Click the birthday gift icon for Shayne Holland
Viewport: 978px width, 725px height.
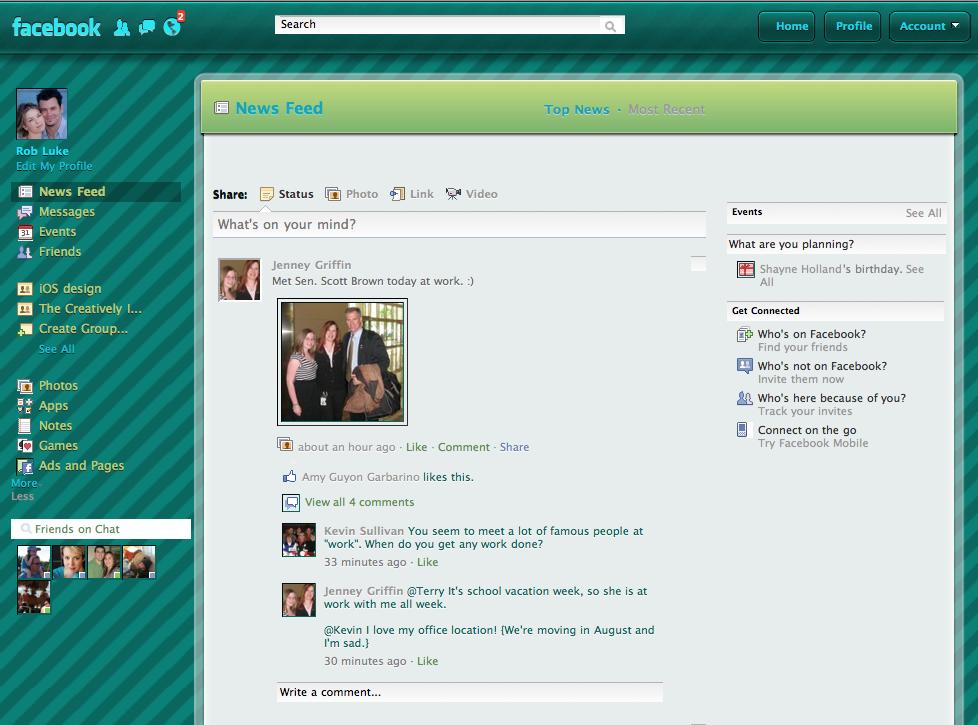746,270
